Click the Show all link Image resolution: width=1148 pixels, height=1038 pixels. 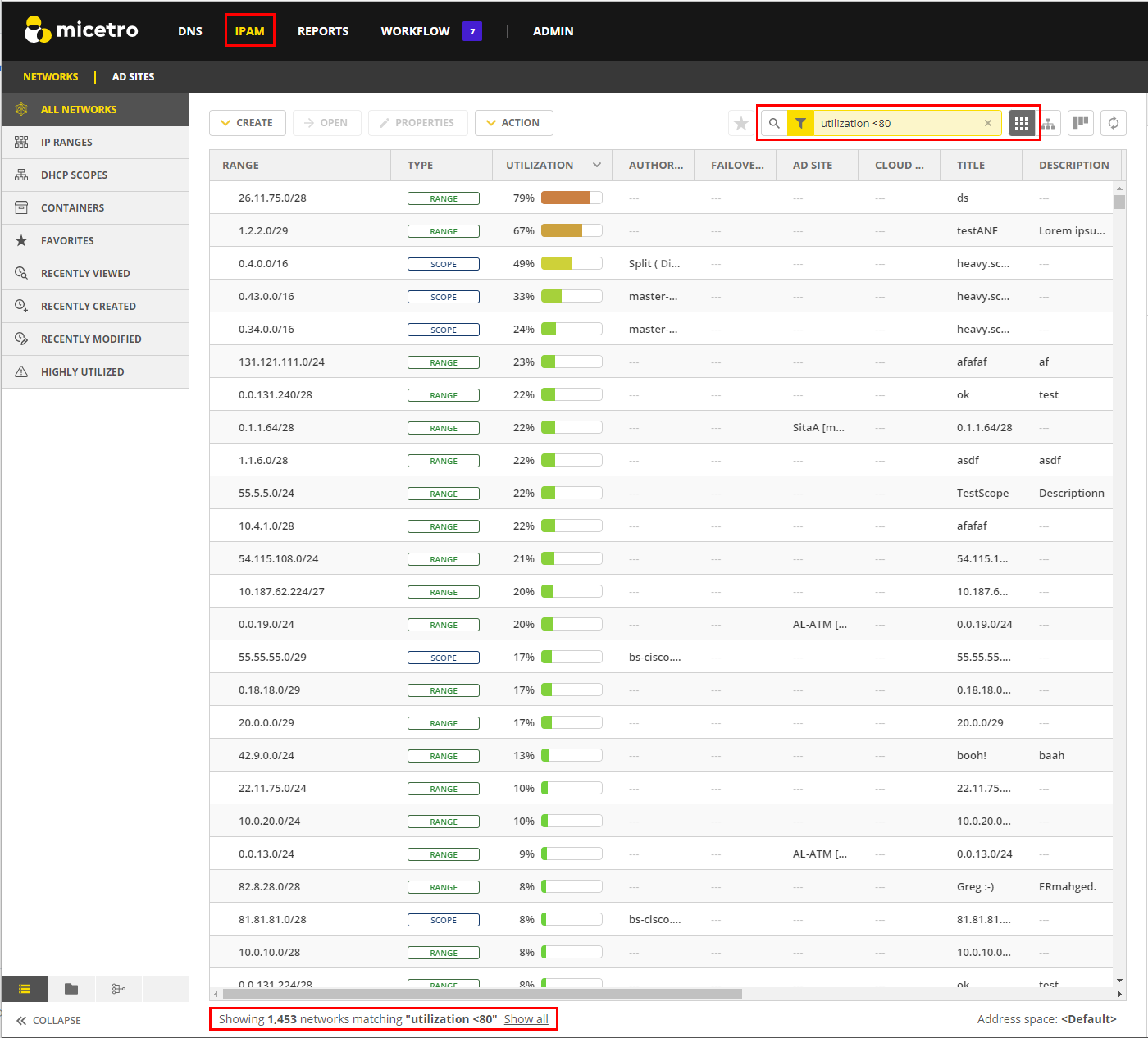(526, 1019)
